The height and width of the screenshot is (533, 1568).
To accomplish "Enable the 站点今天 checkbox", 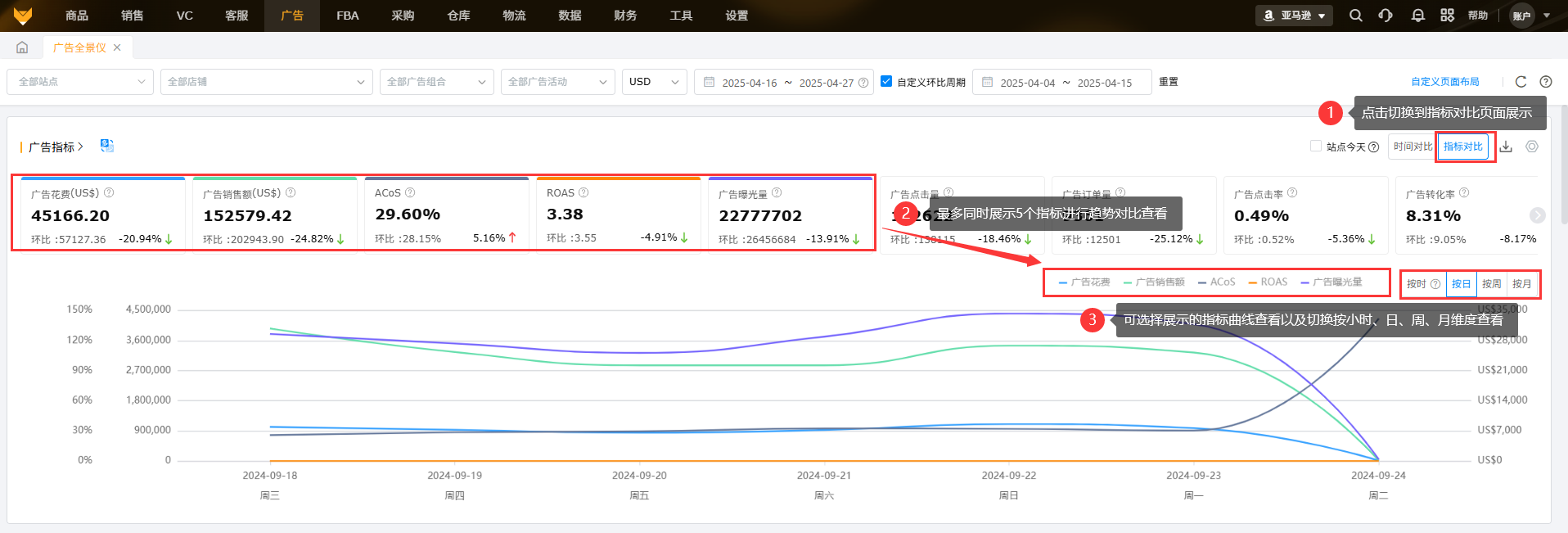I will [1316, 147].
